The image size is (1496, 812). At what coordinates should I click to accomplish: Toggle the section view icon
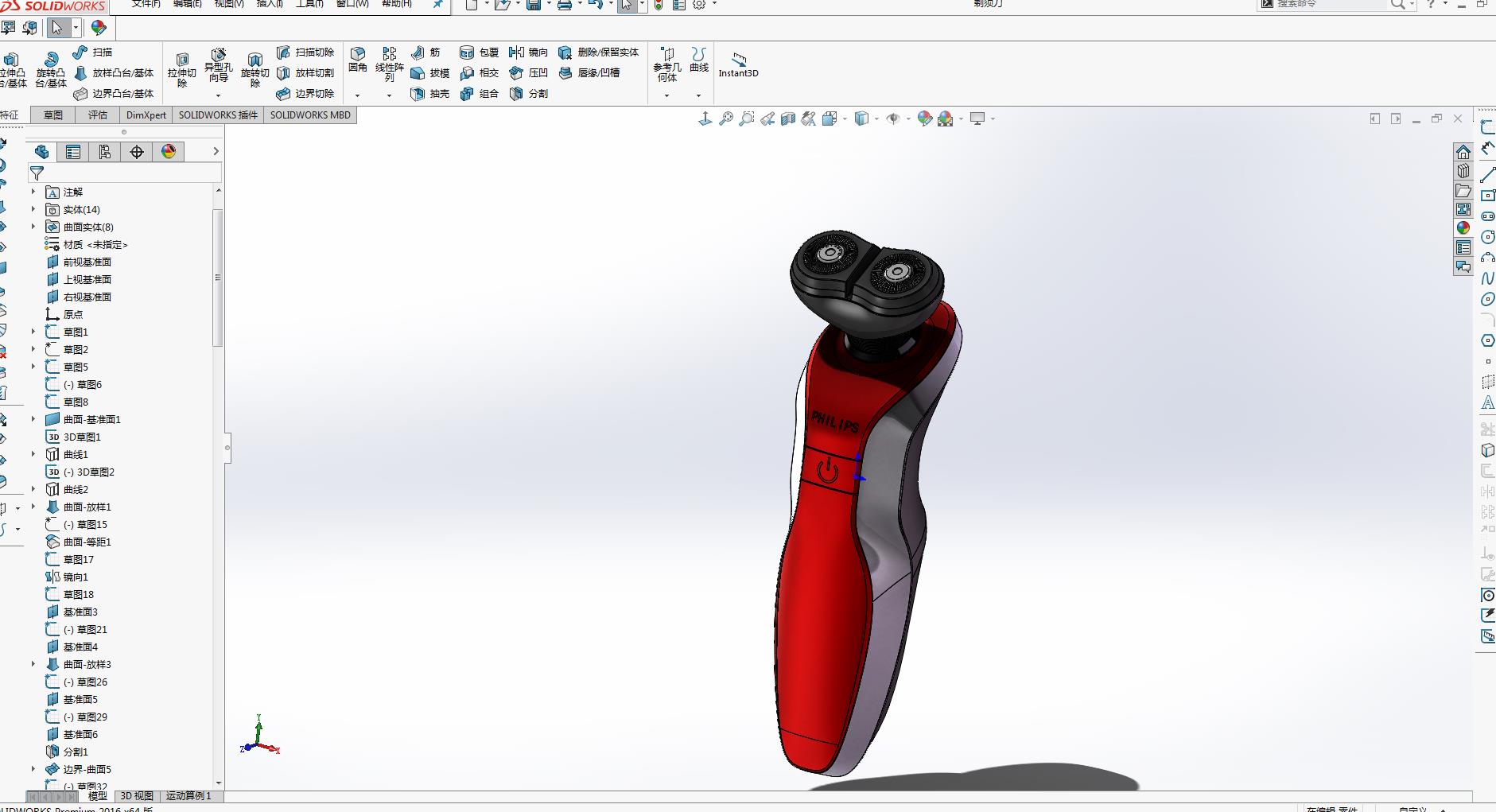pyautogui.click(x=788, y=118)
